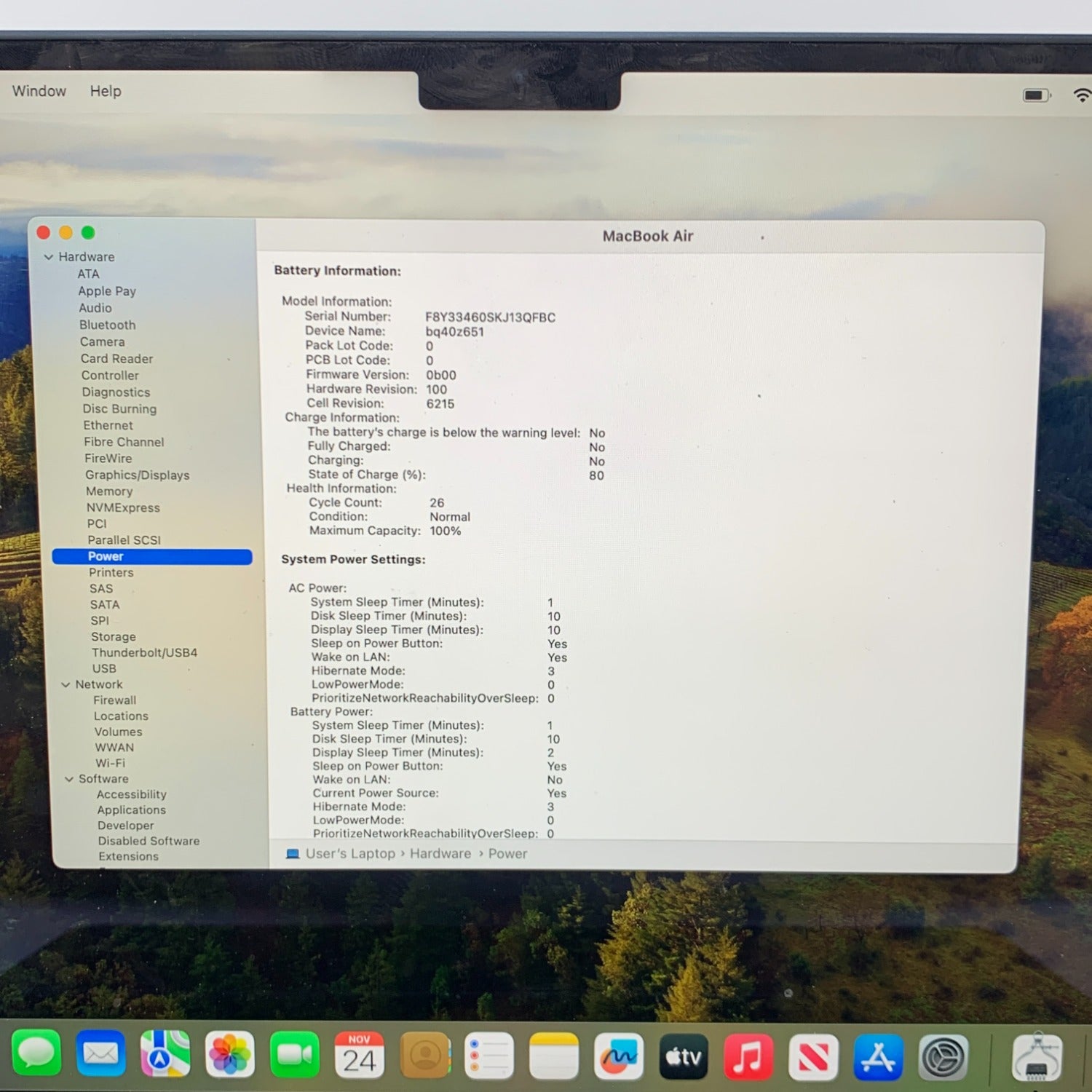Select Graphics/Displays in sidebar

point(137,475)
